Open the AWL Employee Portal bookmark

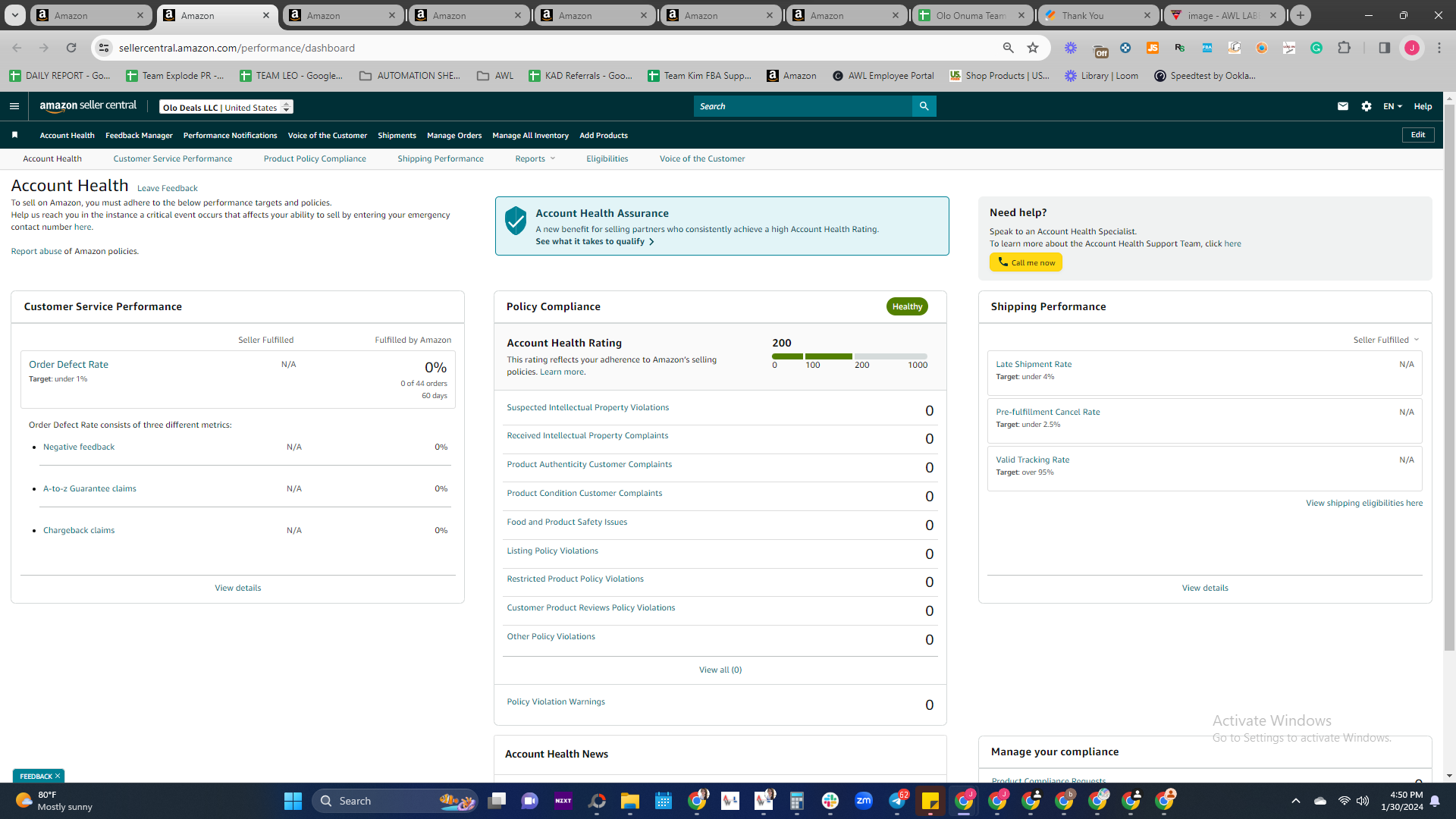(x=883, y=76)
